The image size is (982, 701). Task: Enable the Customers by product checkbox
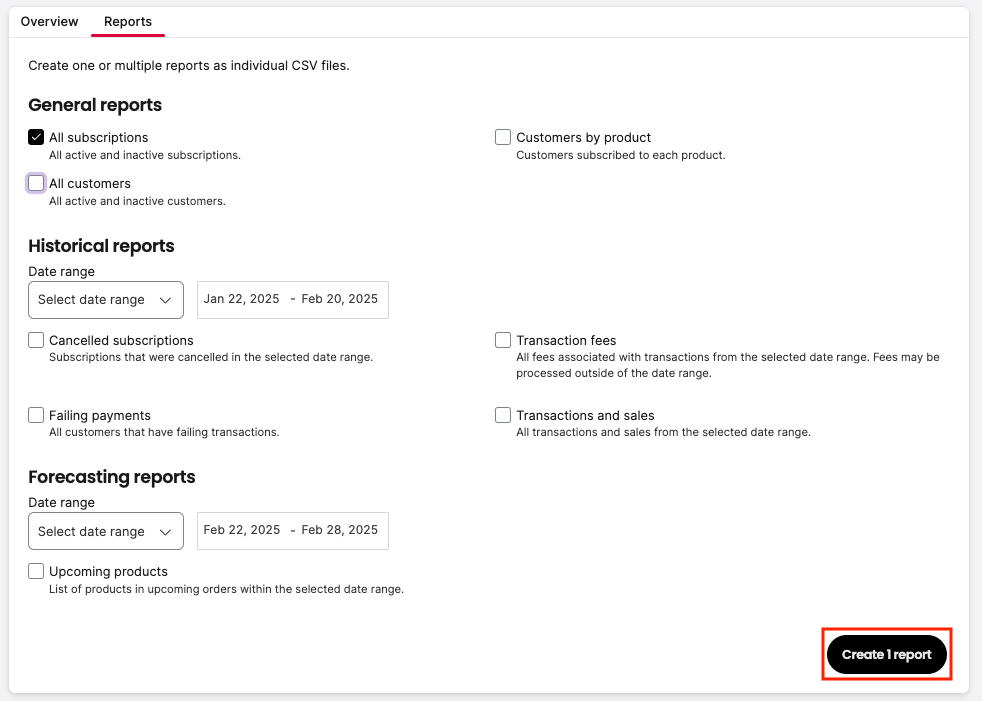(x=503, y=137)
